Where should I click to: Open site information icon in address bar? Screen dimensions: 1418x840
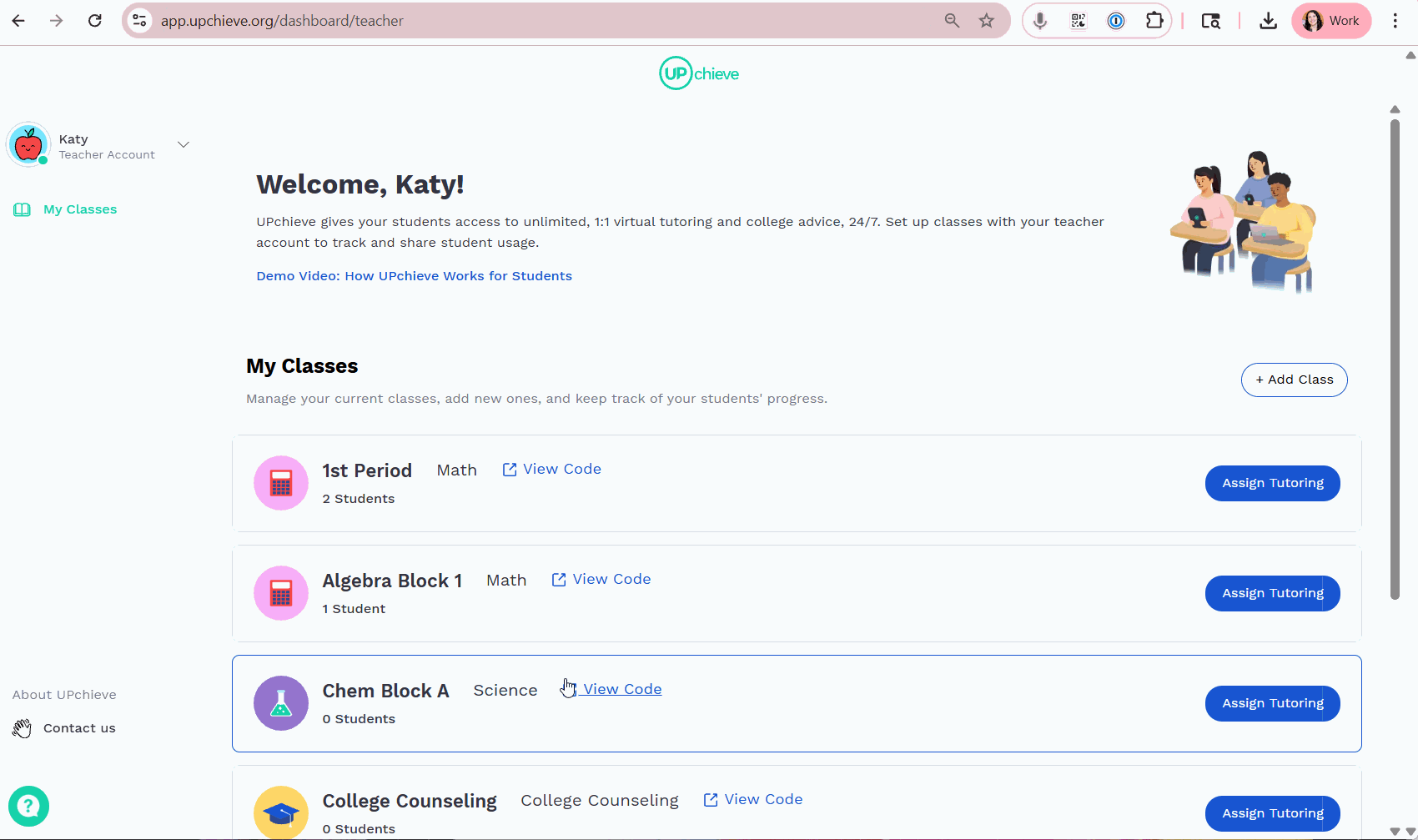click(x=139, y=21)
